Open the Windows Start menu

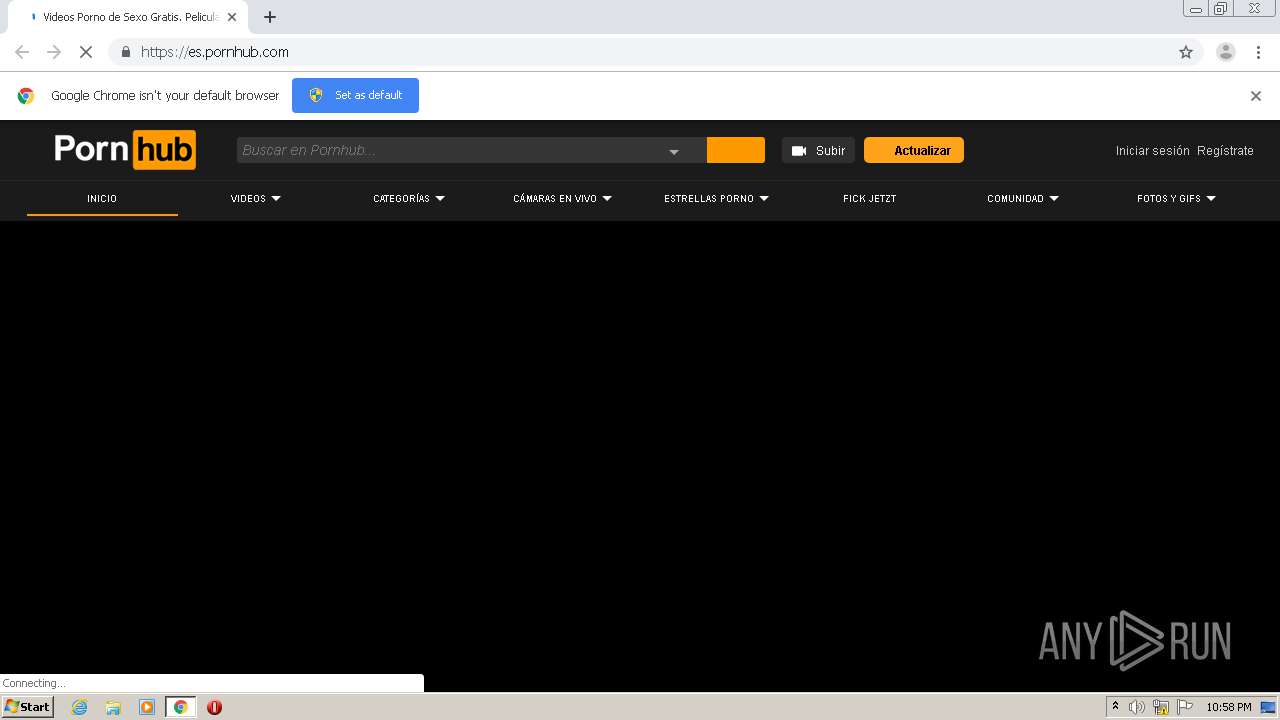(27, 707)
